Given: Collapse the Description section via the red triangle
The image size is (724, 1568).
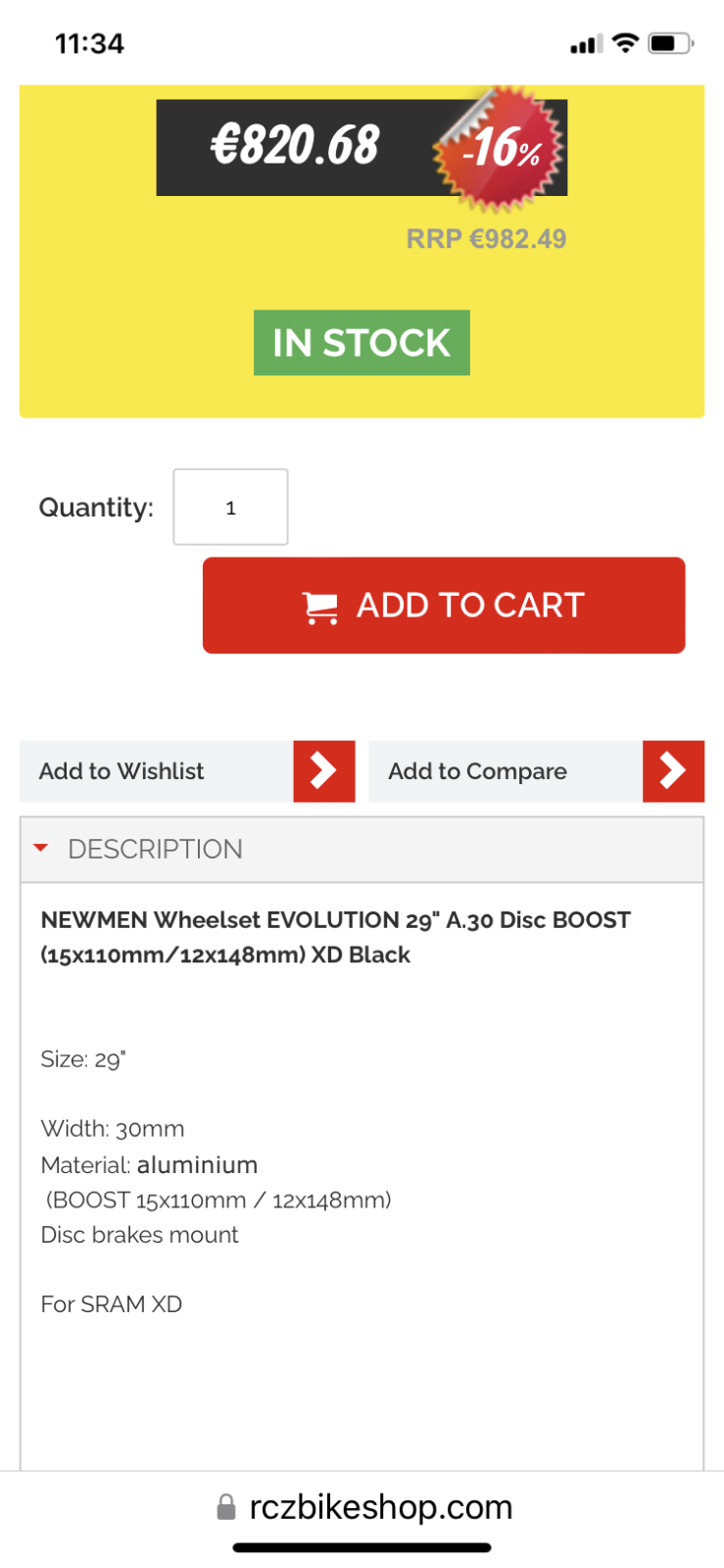Looking at the screenshot, I should coord(41,848).
